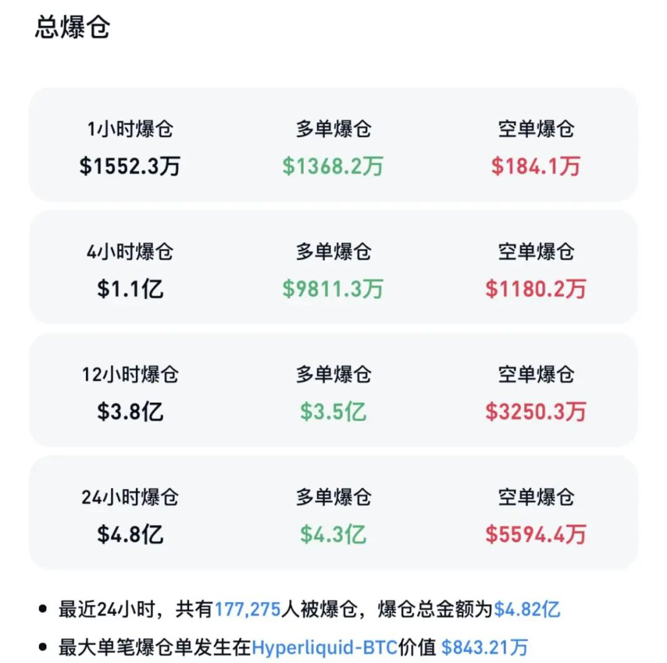Click the 总爆仓 heading
Screen dimensions: 667x663
(x=72, y=27)
